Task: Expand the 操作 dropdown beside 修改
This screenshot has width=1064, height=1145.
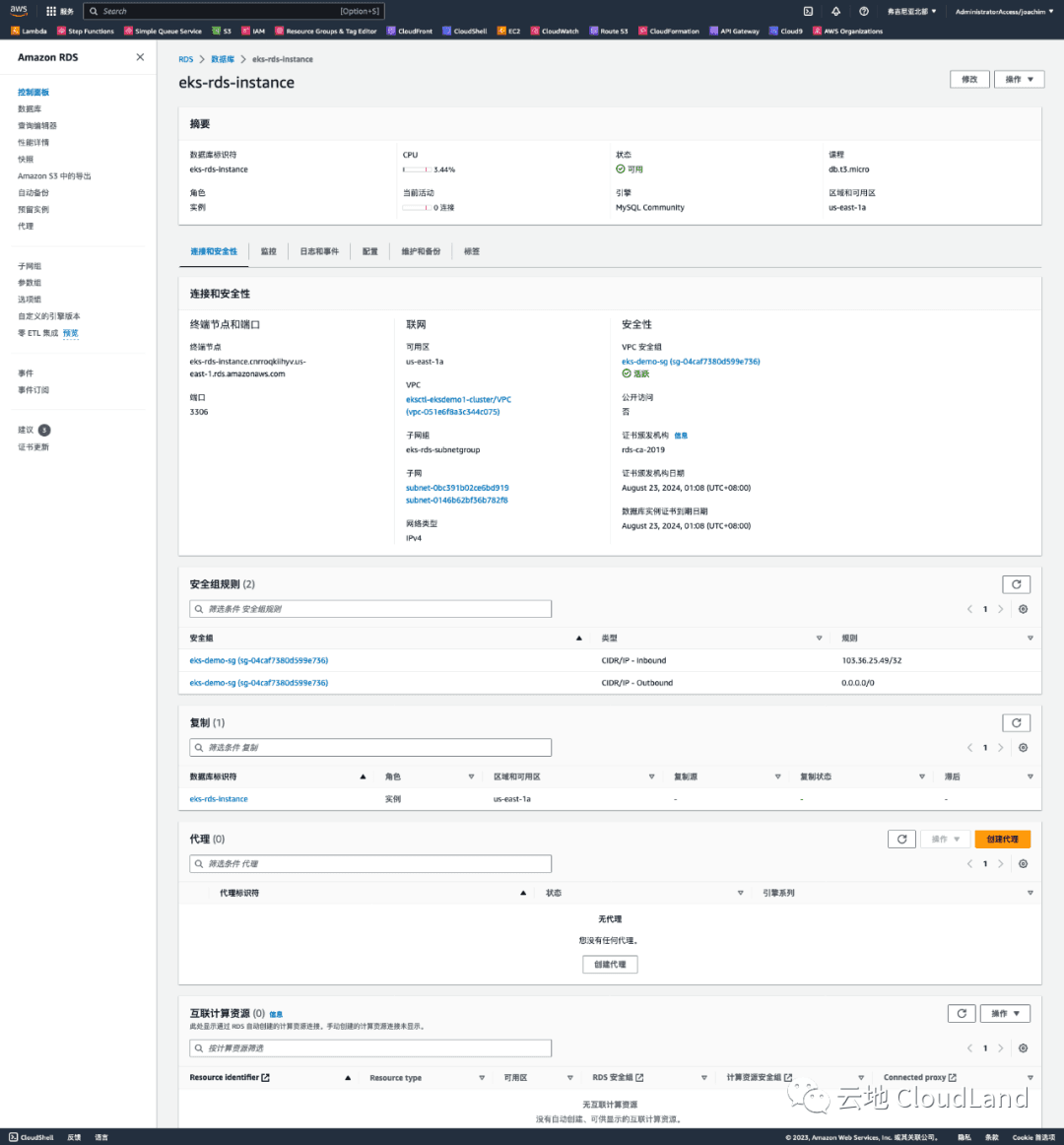Action: pos(1019,79)
